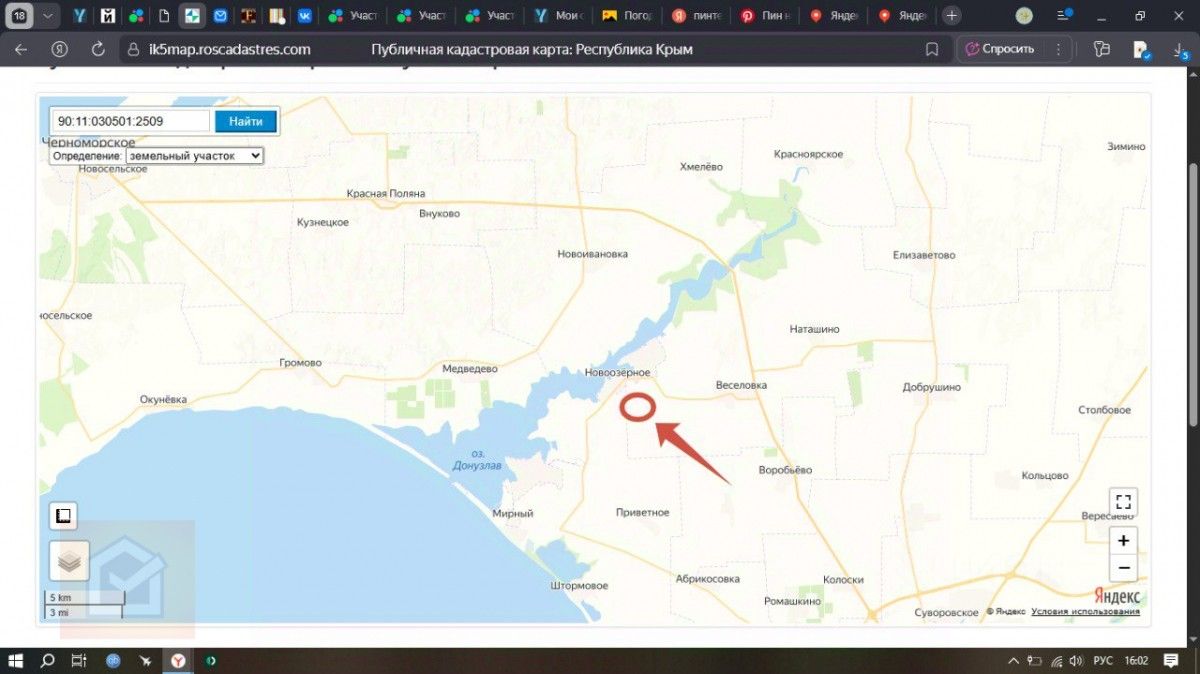The width and height of the screenshot is (1200, 674).
Task: Open 'Условия использования' link
Action: coord(1085,611)
